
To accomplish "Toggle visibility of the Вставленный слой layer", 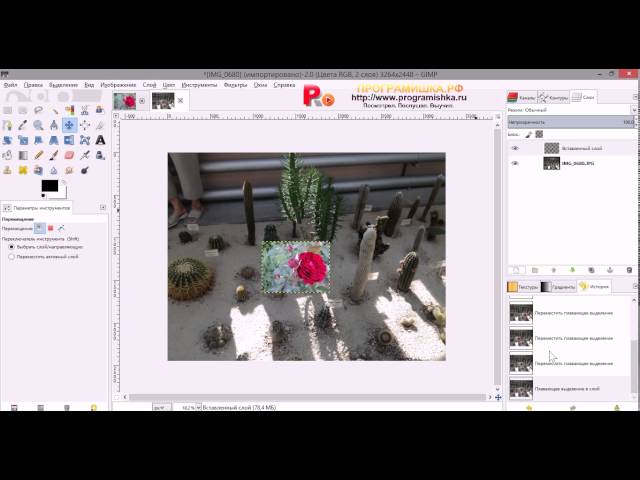I will [515, 148].
